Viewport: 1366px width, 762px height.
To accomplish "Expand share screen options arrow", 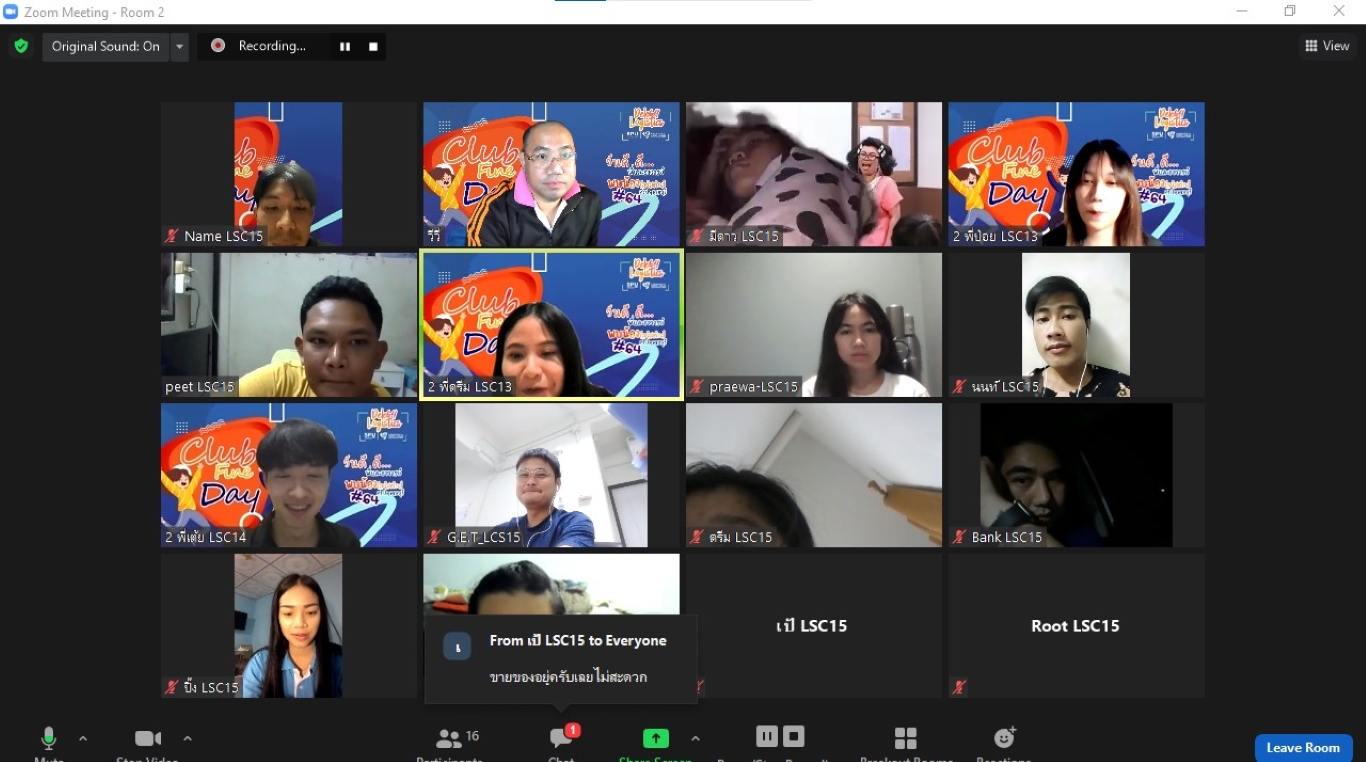I will click(x=695, y=739).
